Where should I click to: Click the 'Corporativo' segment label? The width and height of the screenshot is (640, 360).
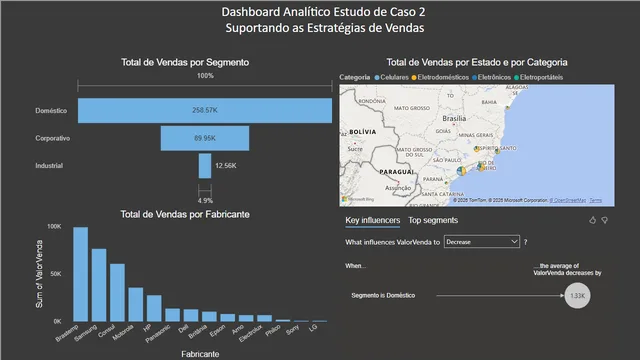(52, 138)
